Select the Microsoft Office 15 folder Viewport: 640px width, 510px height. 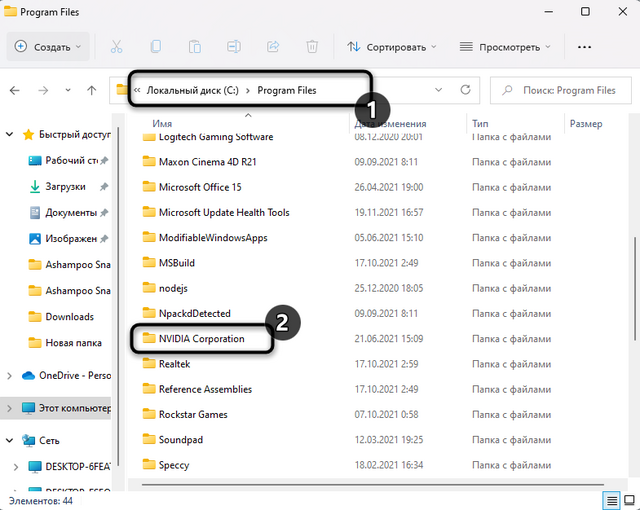(x=200, y=187)
